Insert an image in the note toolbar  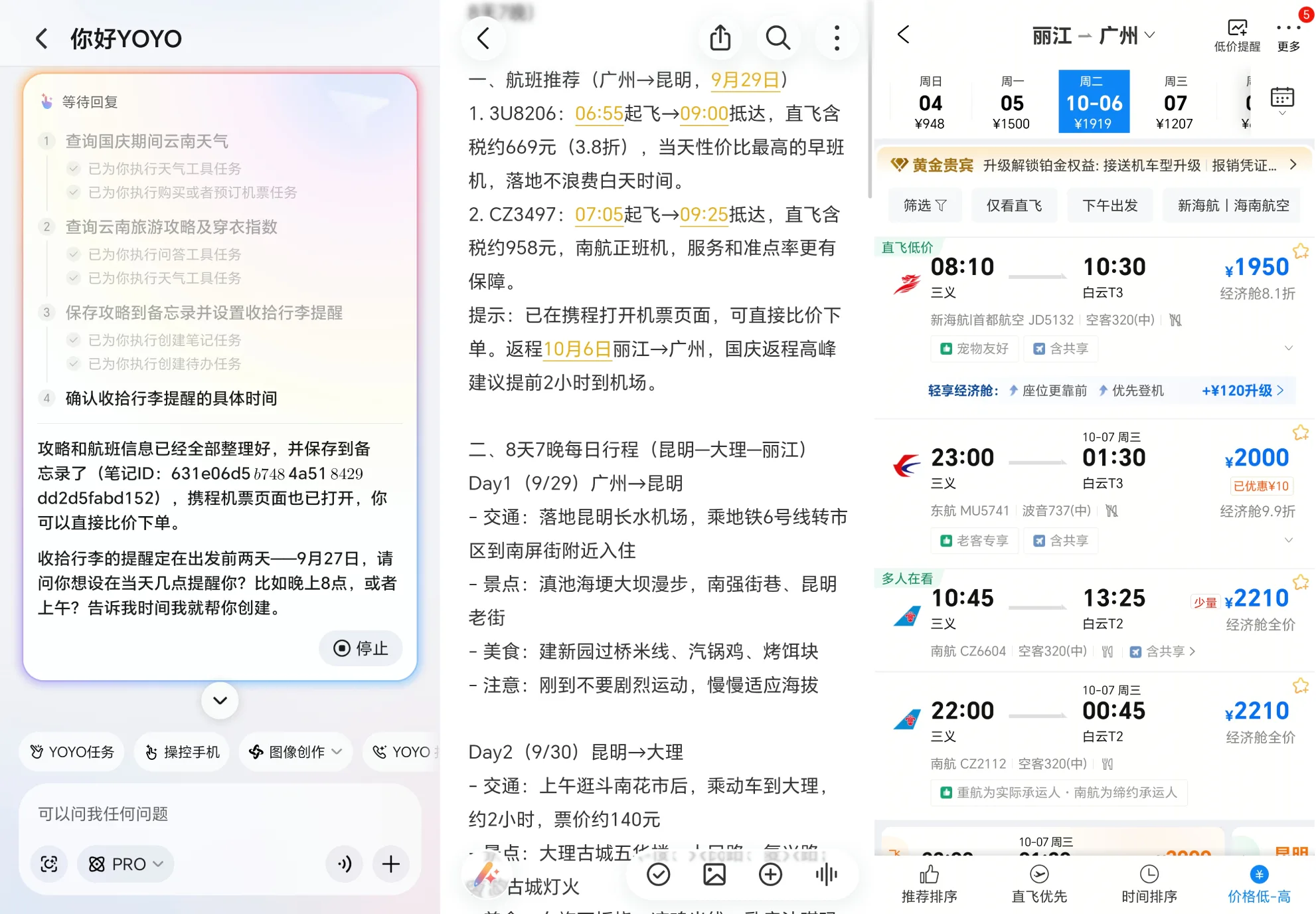point(714,875)
